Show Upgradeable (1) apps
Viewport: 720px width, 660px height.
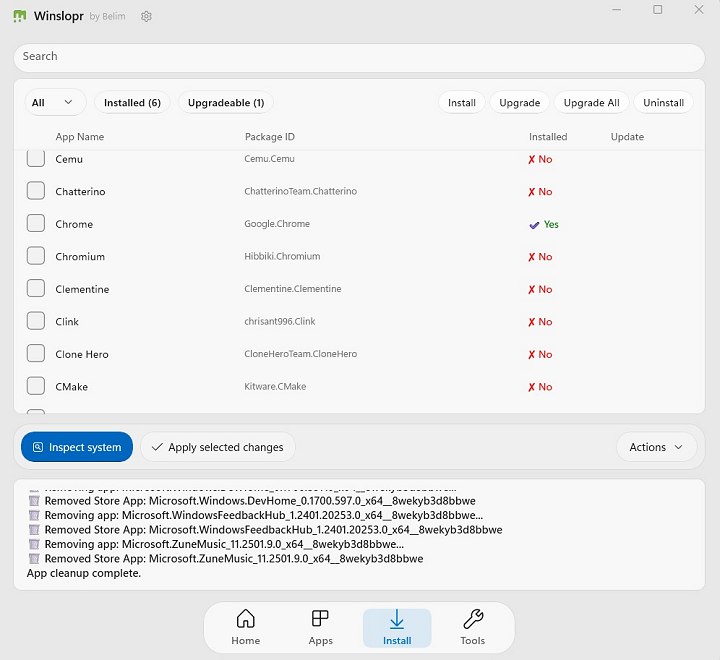226,102
